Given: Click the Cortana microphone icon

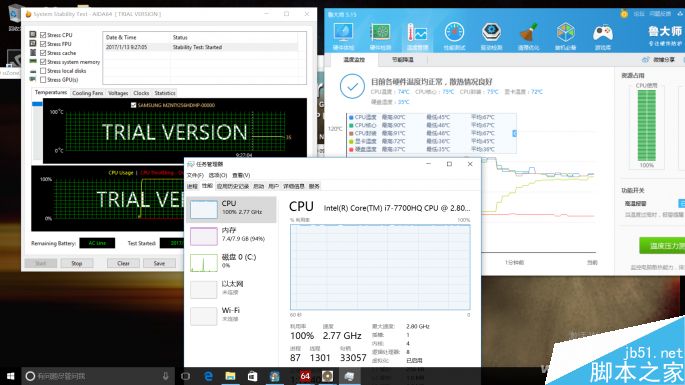Looking at the screenshot, I should click(166, 376).
